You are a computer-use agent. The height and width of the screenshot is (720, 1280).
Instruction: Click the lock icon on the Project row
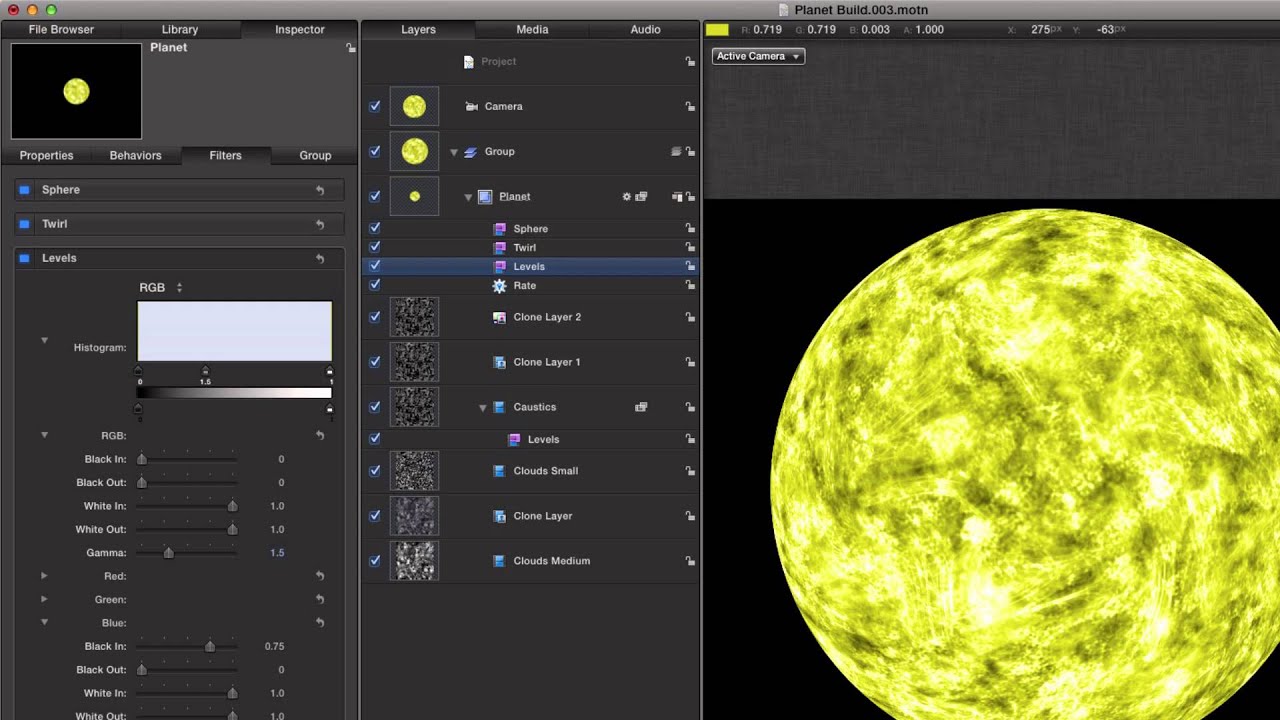click(x=690, y=62)
